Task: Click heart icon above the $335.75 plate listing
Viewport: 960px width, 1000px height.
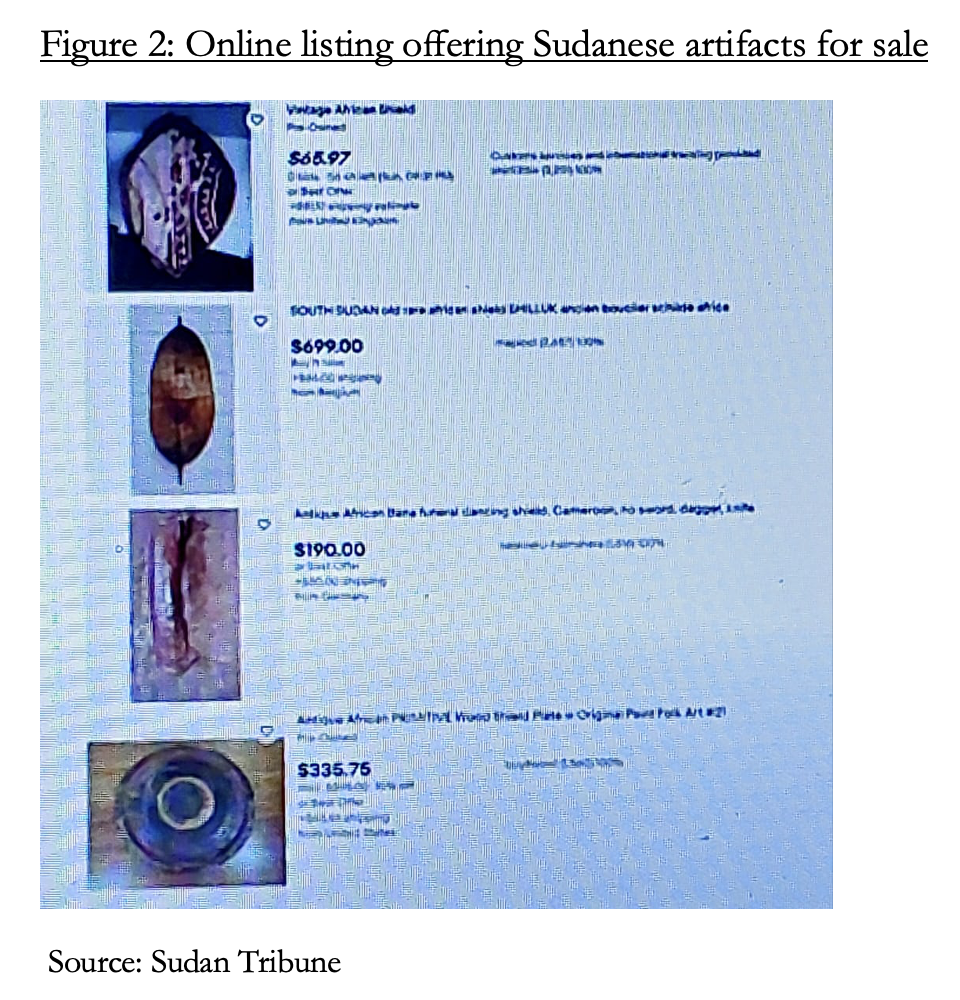Action: [267, 730]
